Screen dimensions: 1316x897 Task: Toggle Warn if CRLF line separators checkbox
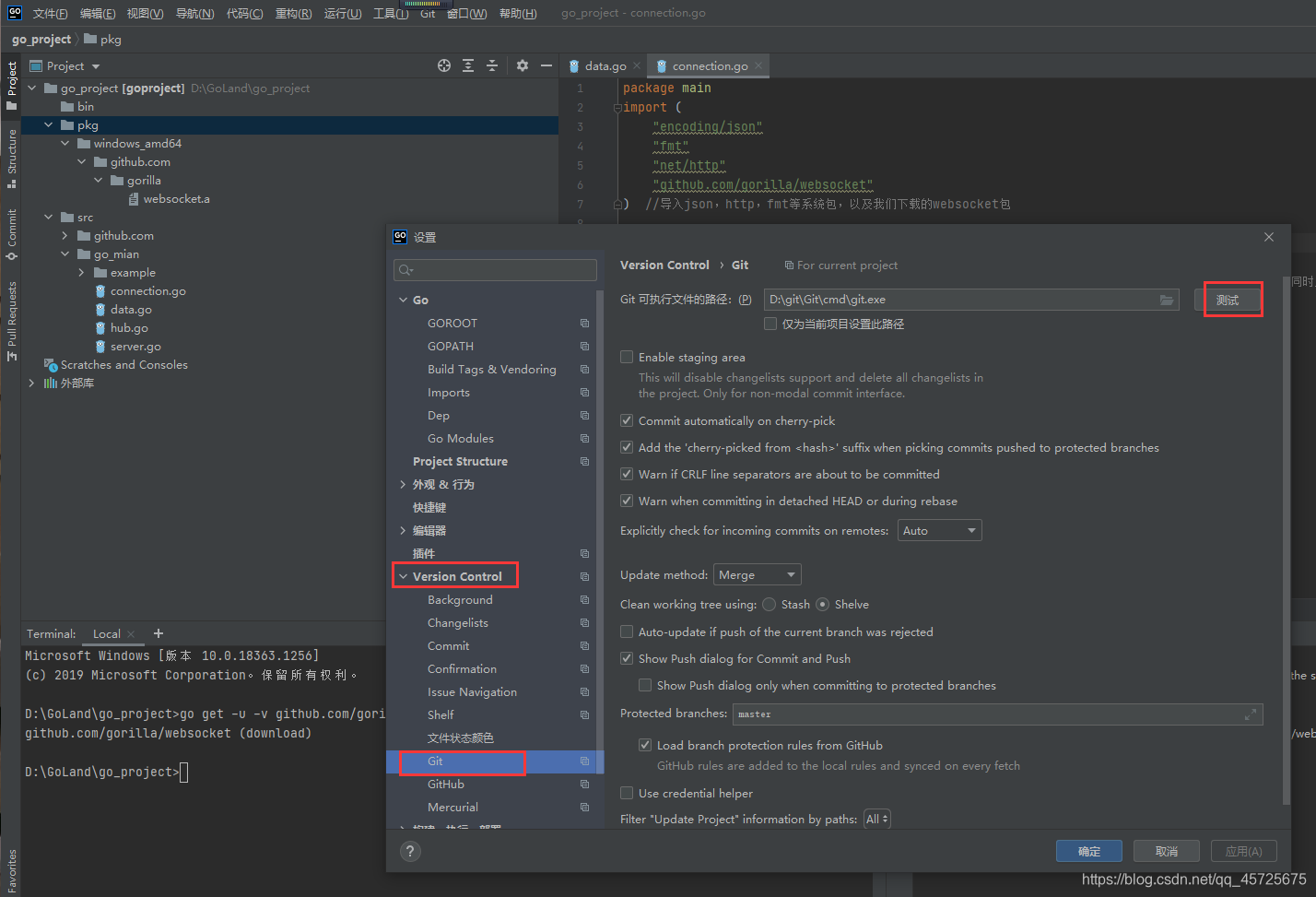point(627,474)
